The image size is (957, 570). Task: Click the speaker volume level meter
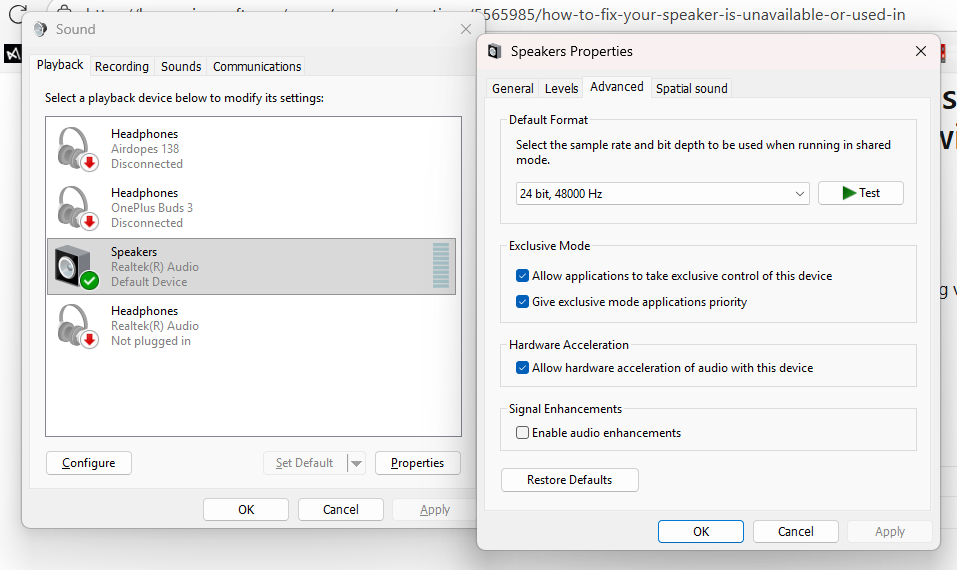tap(441, 265)
